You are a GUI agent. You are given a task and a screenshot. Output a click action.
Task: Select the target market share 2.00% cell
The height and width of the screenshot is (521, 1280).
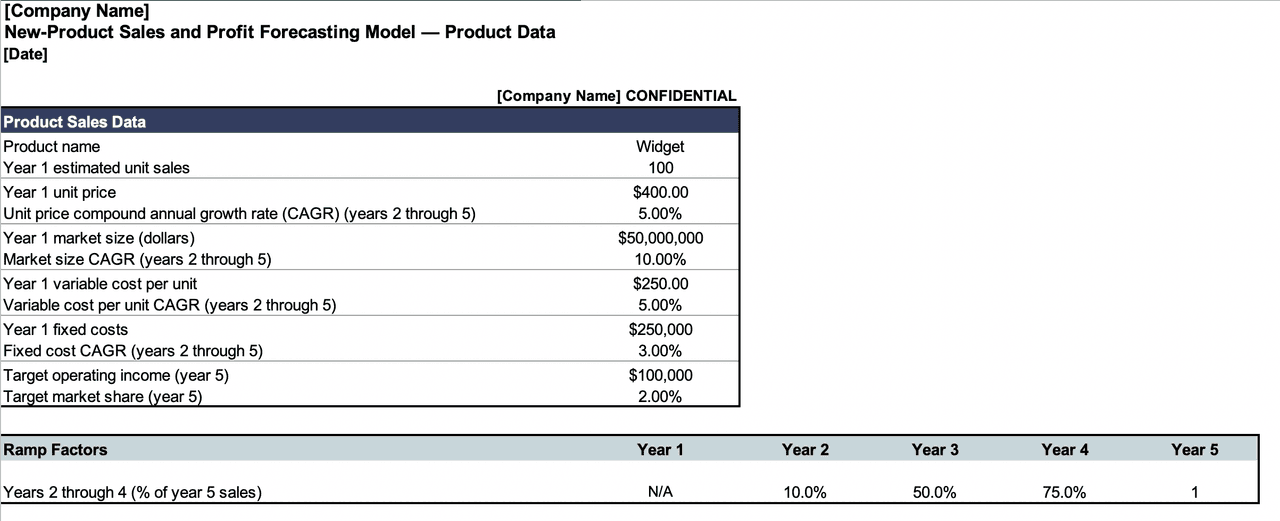(660, 397)
